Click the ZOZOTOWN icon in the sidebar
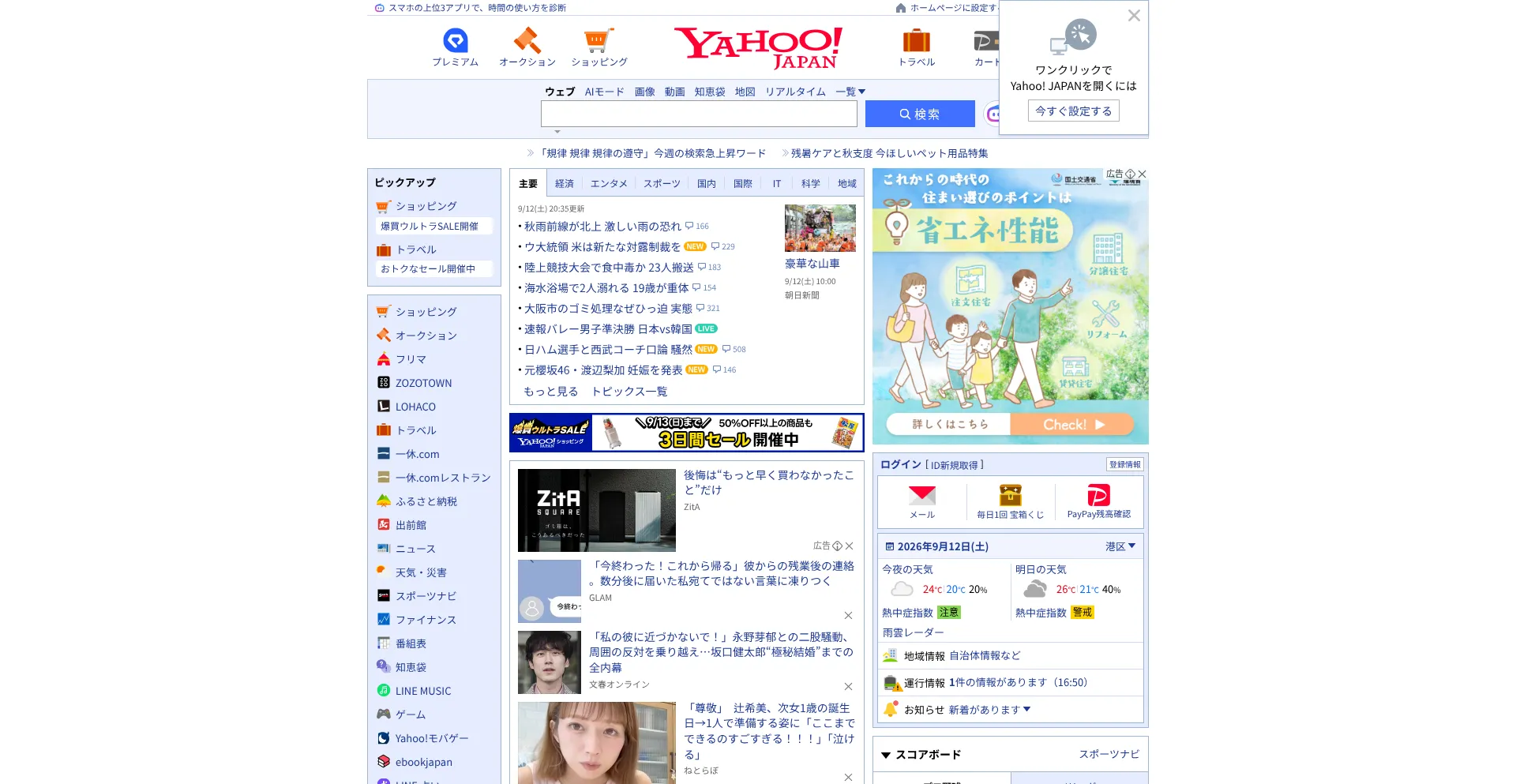 384,383
